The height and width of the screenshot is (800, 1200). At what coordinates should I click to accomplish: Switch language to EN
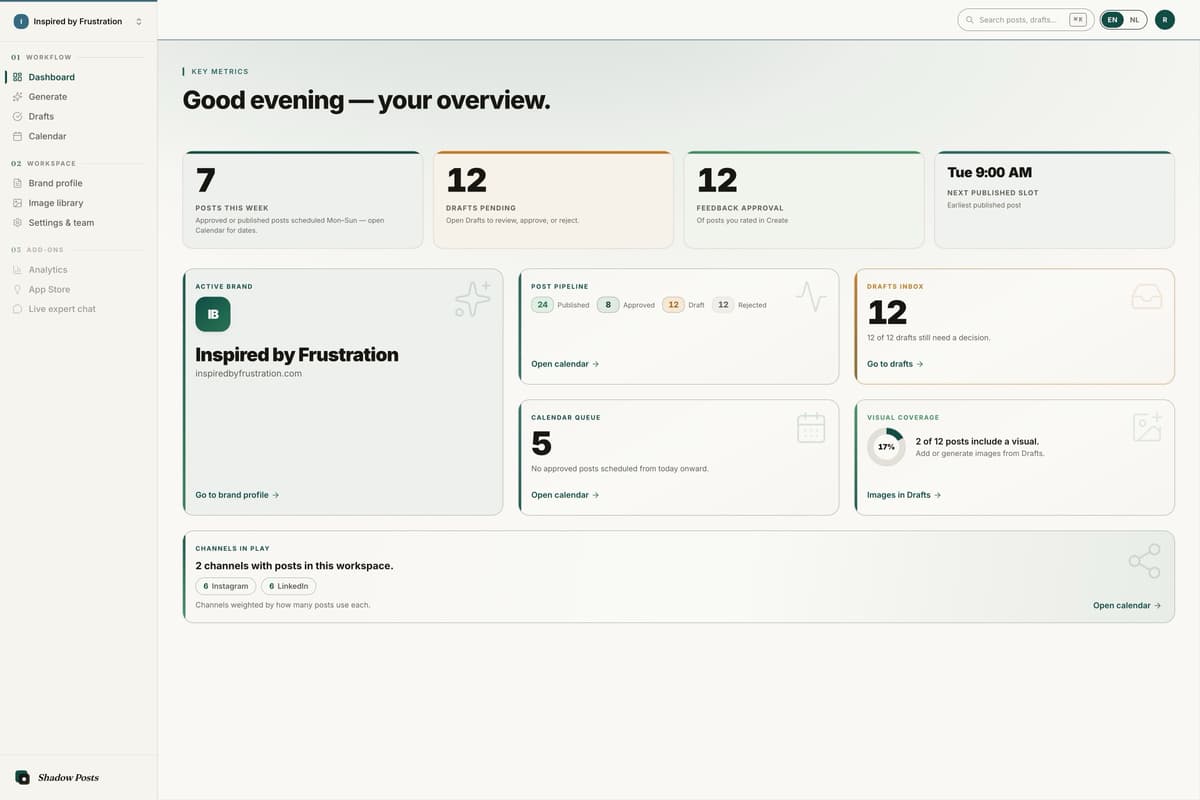tap(1112, 20)
